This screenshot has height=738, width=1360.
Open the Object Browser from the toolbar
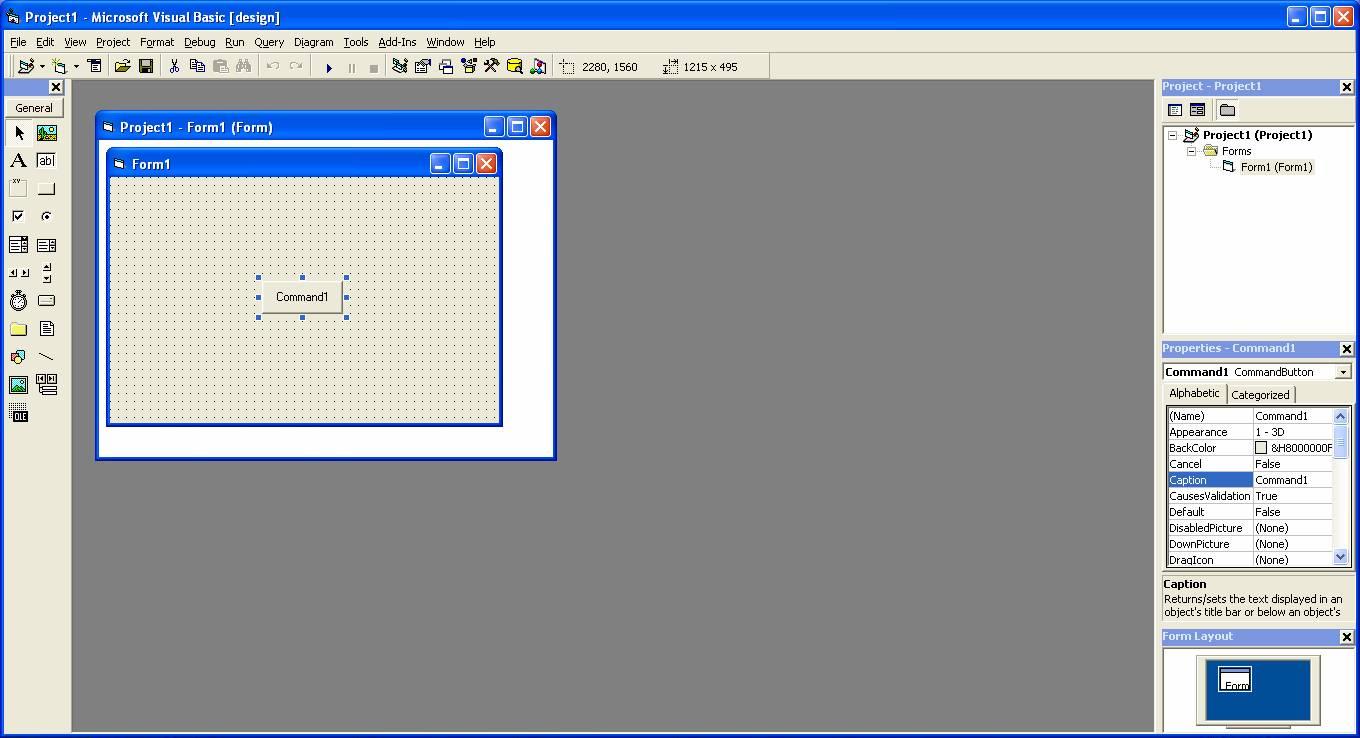(514, 66)
